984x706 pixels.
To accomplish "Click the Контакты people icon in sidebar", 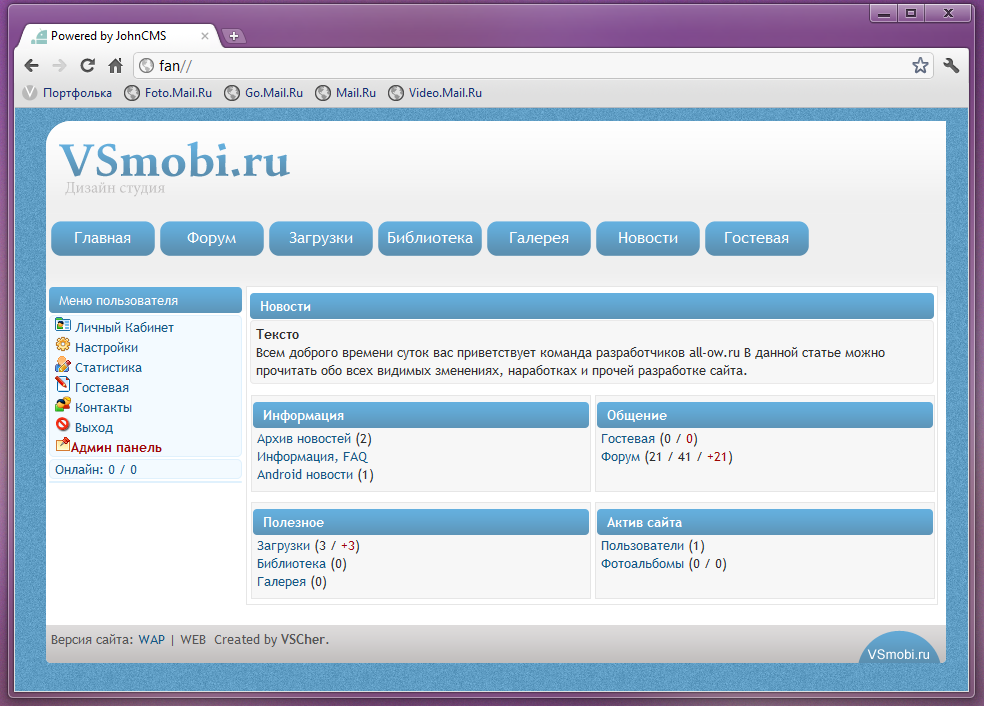I will 63,405.
